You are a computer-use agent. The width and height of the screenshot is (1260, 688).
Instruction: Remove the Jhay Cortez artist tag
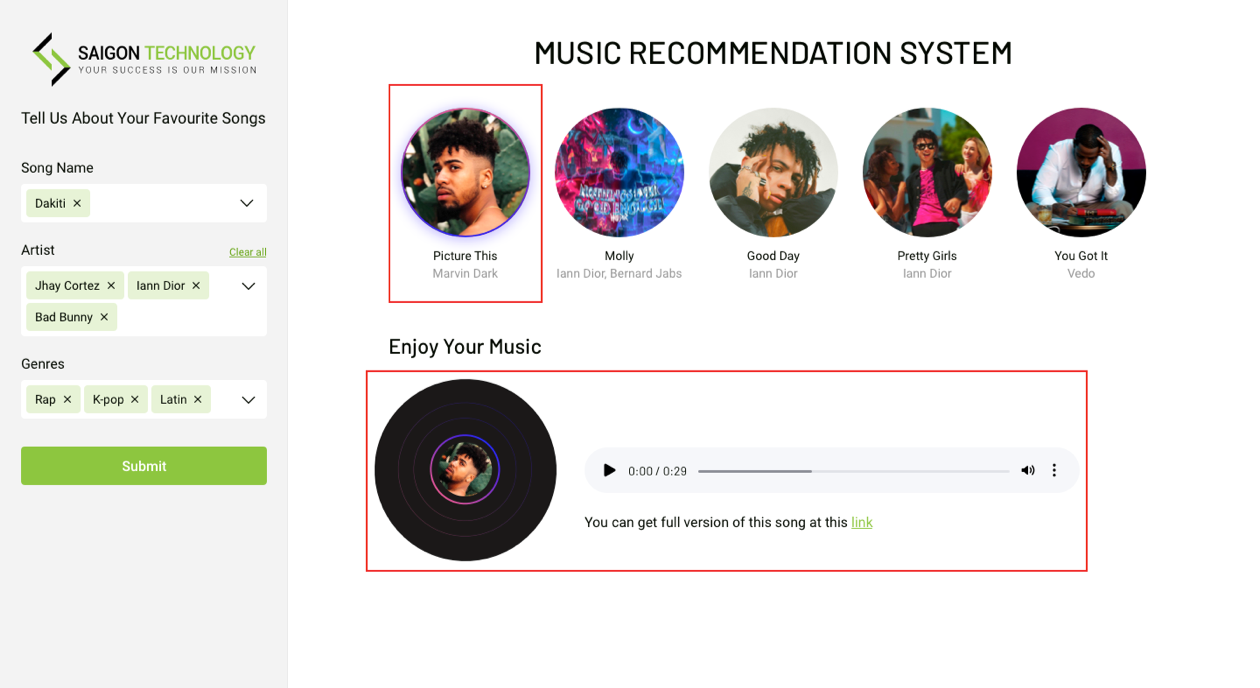tap(111, 286)
